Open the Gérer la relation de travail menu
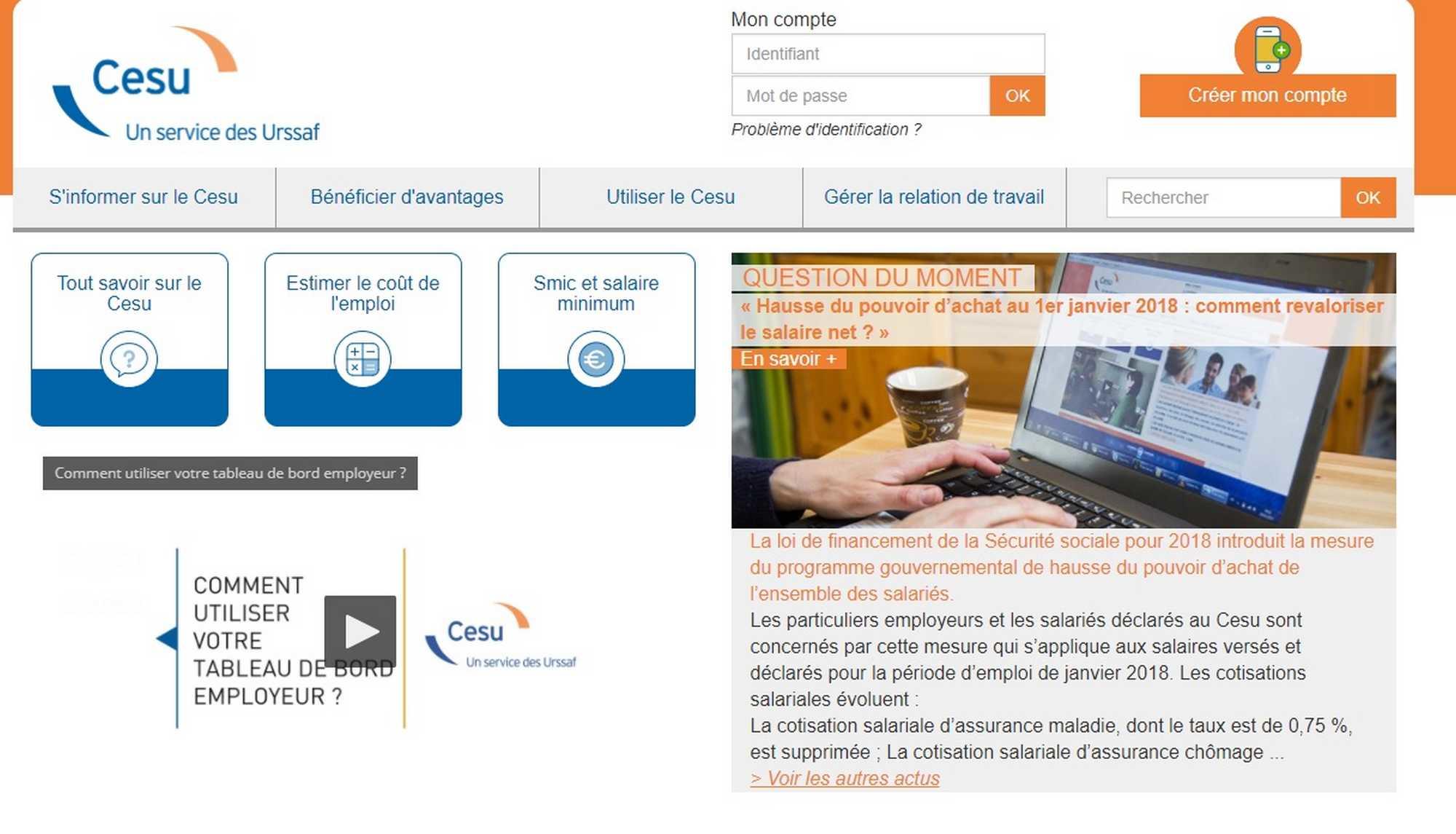The height and width of the screenshot is (834, 1456). (934, 197)
